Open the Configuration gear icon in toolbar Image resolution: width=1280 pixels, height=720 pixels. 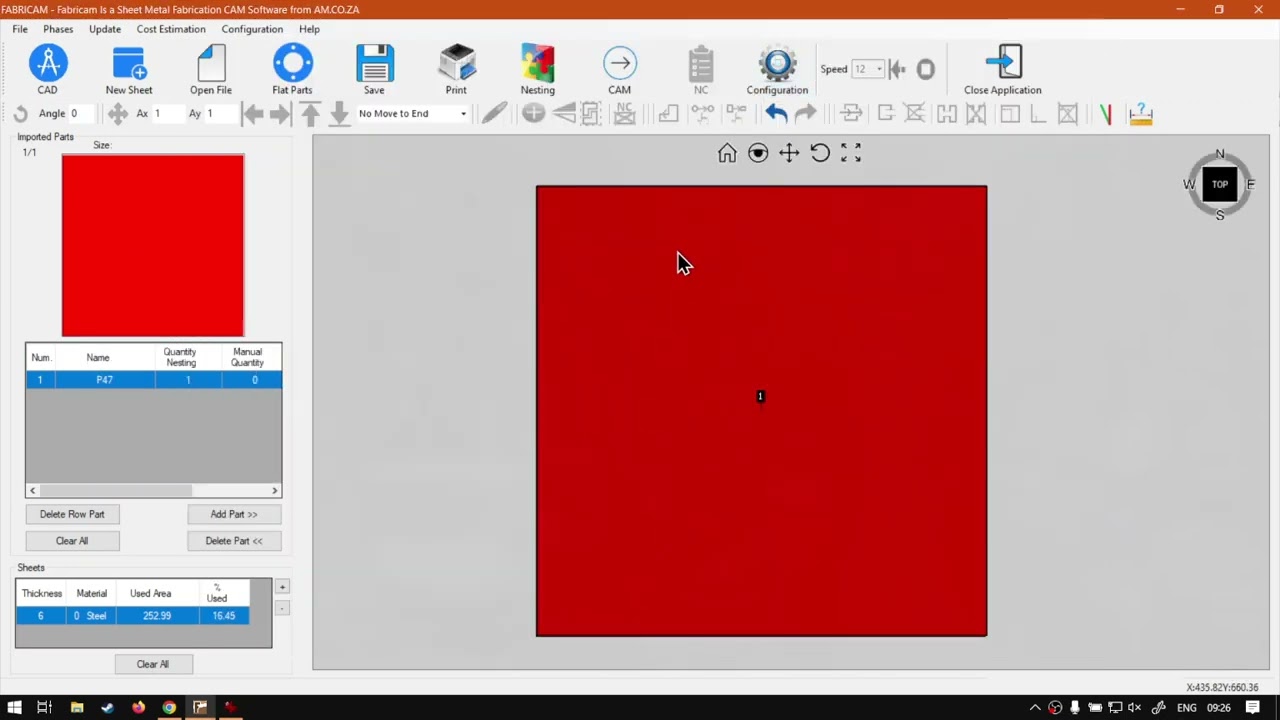(x=777, y=64)
